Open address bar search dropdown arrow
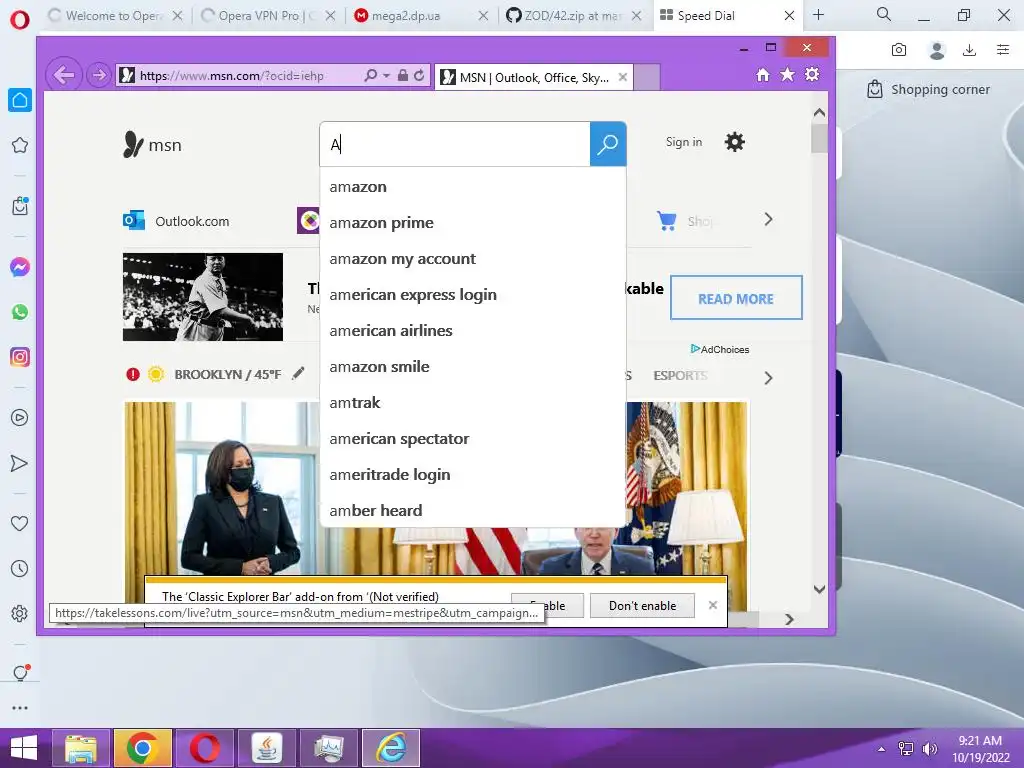This screenshot has height=768, width=1024. point(386,76)
